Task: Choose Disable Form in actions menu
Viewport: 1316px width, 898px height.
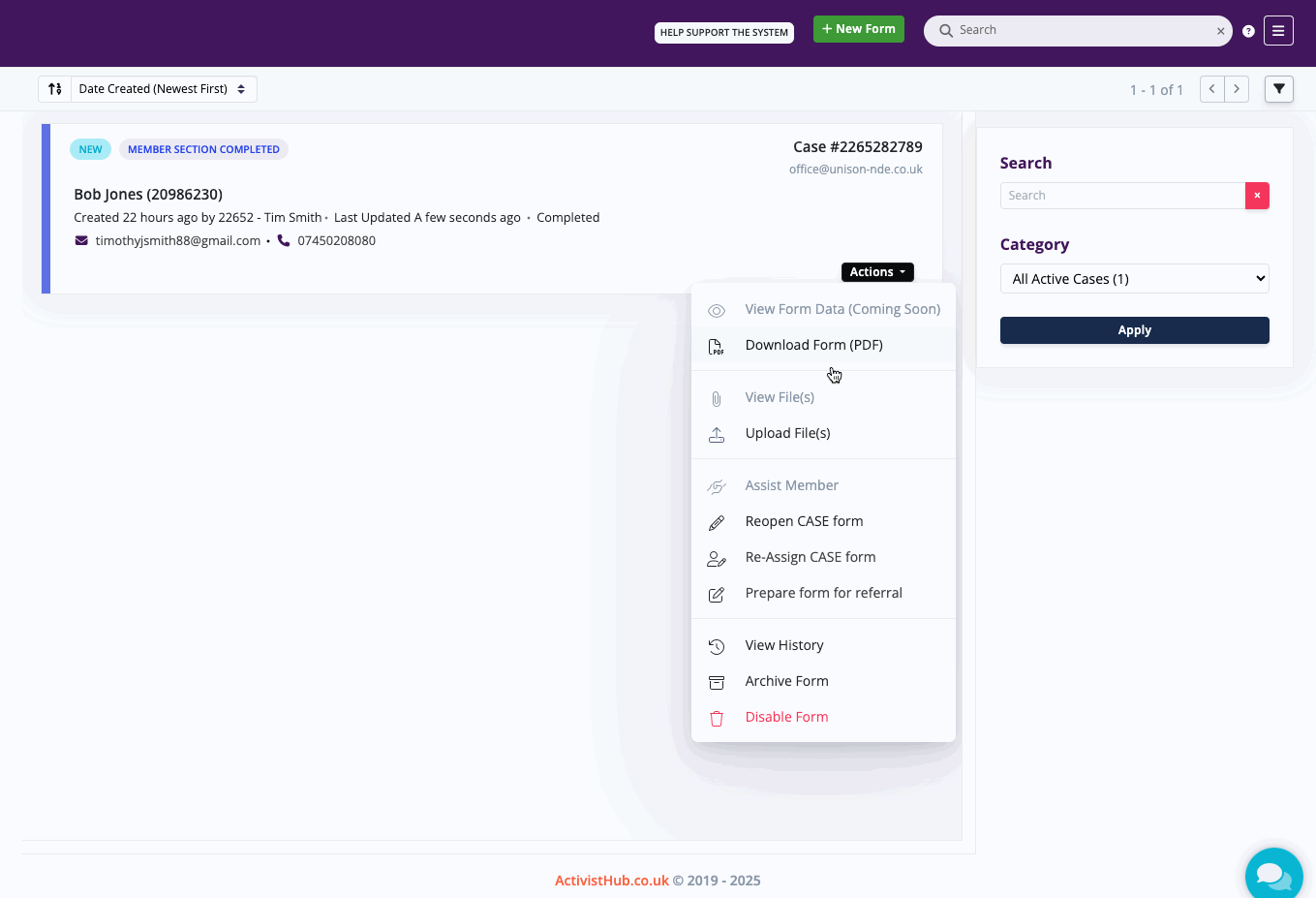Action: click(x=786, y=717)
